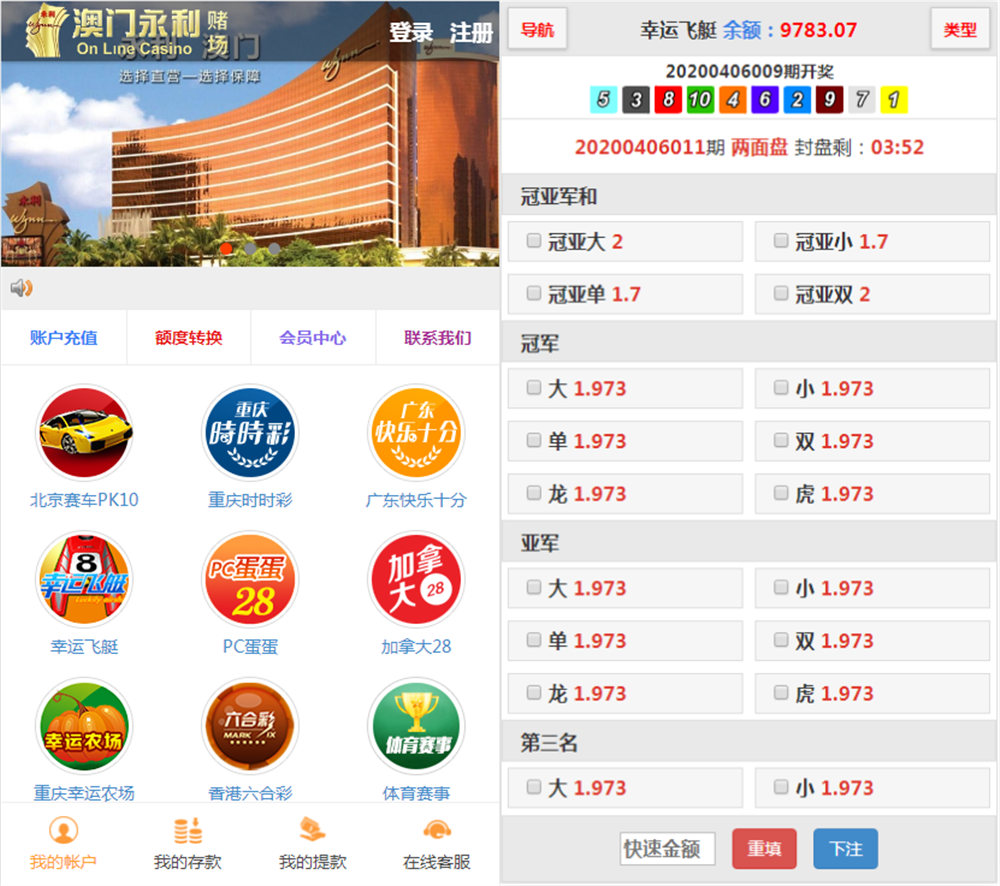Open the 重庆时时彩 game icon
Viewport: 1000px width, 886px height.
(250, 434)
